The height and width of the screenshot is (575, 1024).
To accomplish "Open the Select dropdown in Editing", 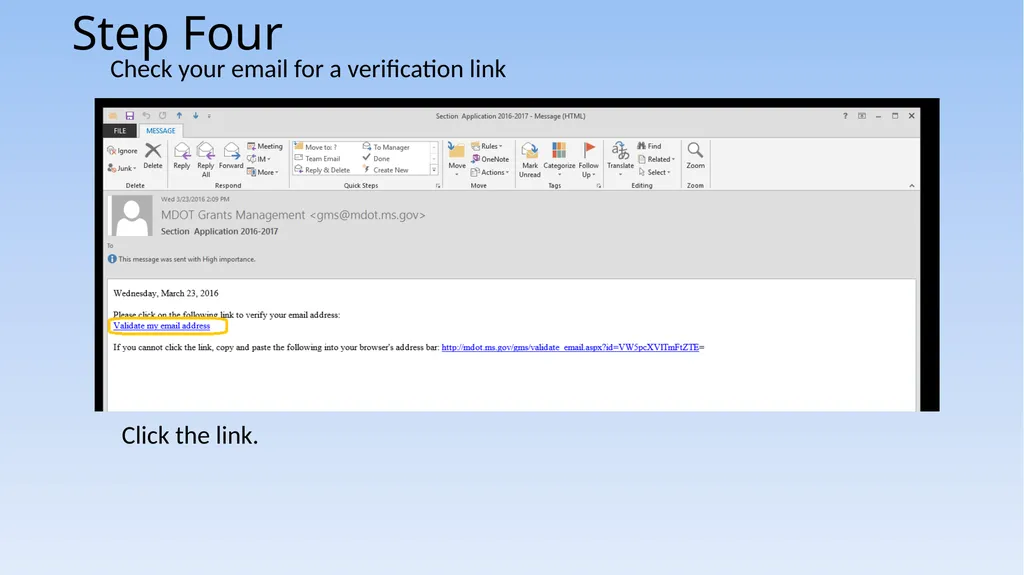I will click(654, 172).
